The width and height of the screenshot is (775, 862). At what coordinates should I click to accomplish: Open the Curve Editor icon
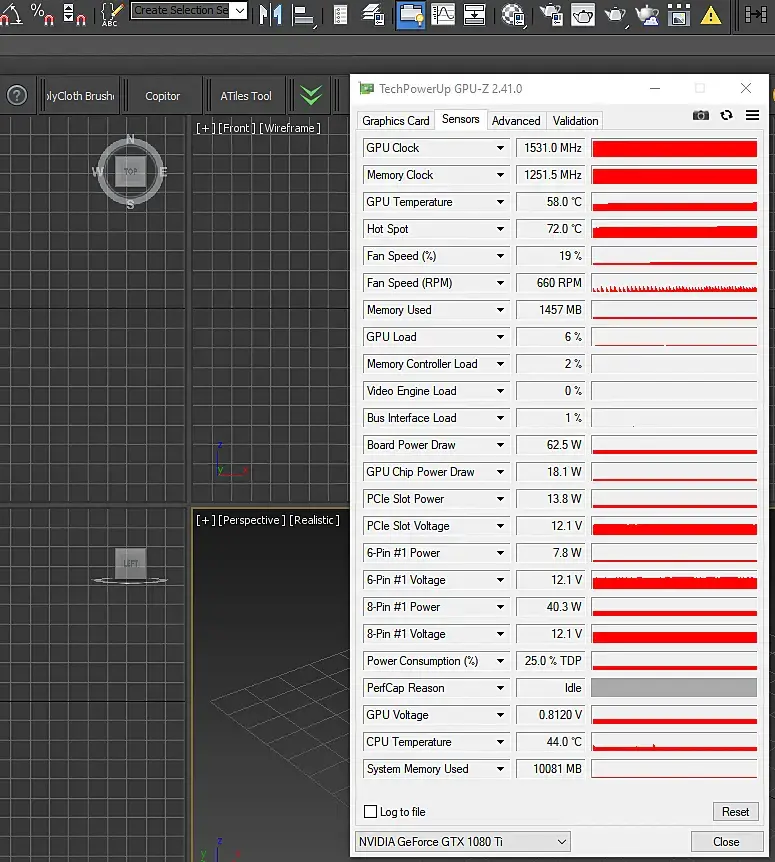(443, 14)
